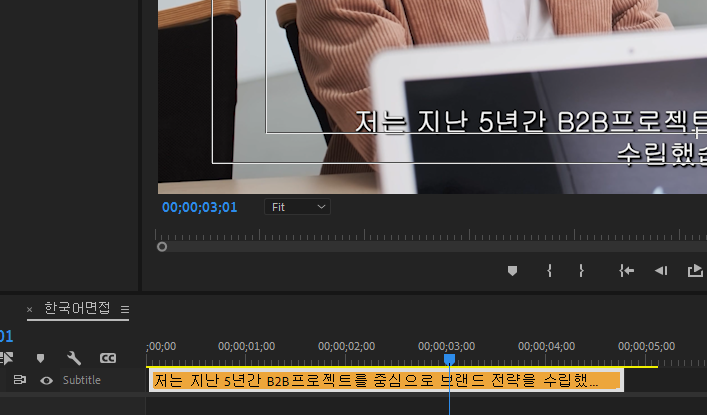Click the Mark In bracket icon
This screenshot has height=415, width=707.
tap(549, 271)
